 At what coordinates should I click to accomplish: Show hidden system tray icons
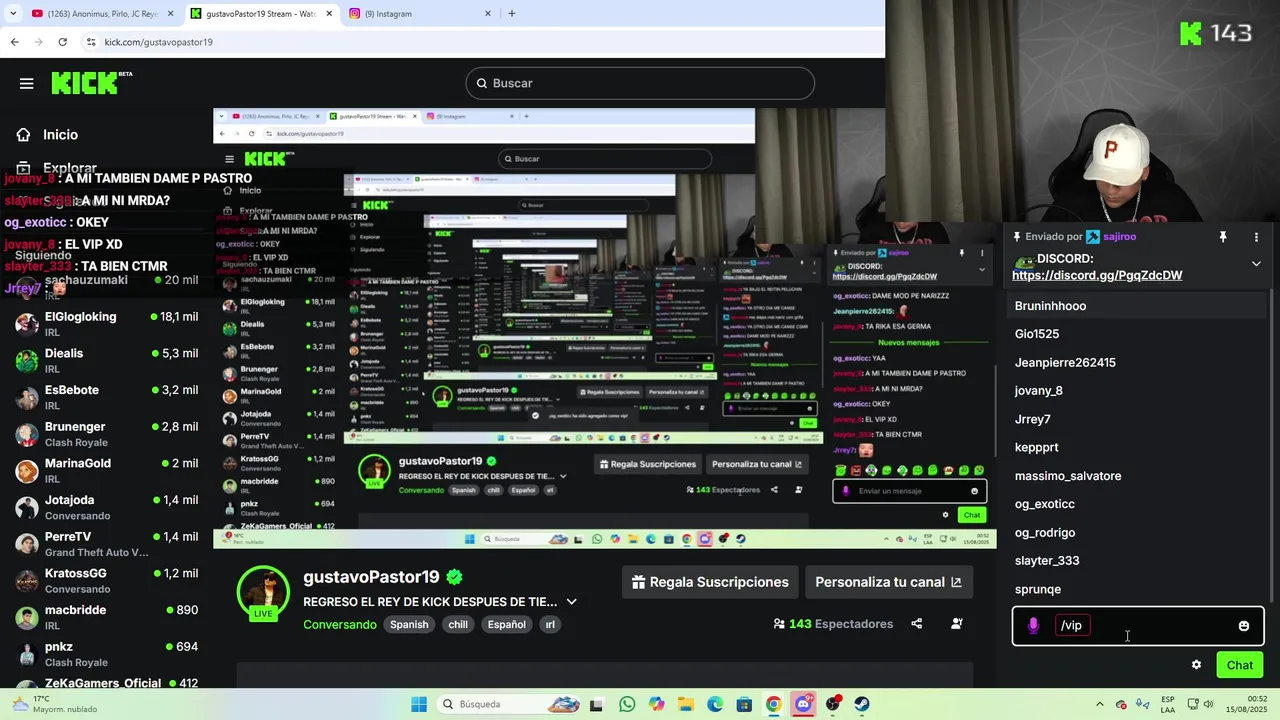point(1101,704)
